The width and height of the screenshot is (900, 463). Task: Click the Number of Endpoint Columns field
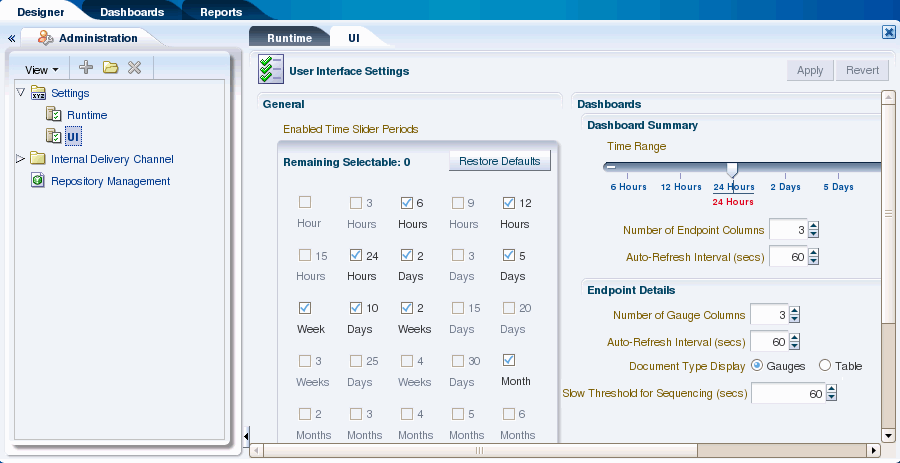click(x=788, y=230)
